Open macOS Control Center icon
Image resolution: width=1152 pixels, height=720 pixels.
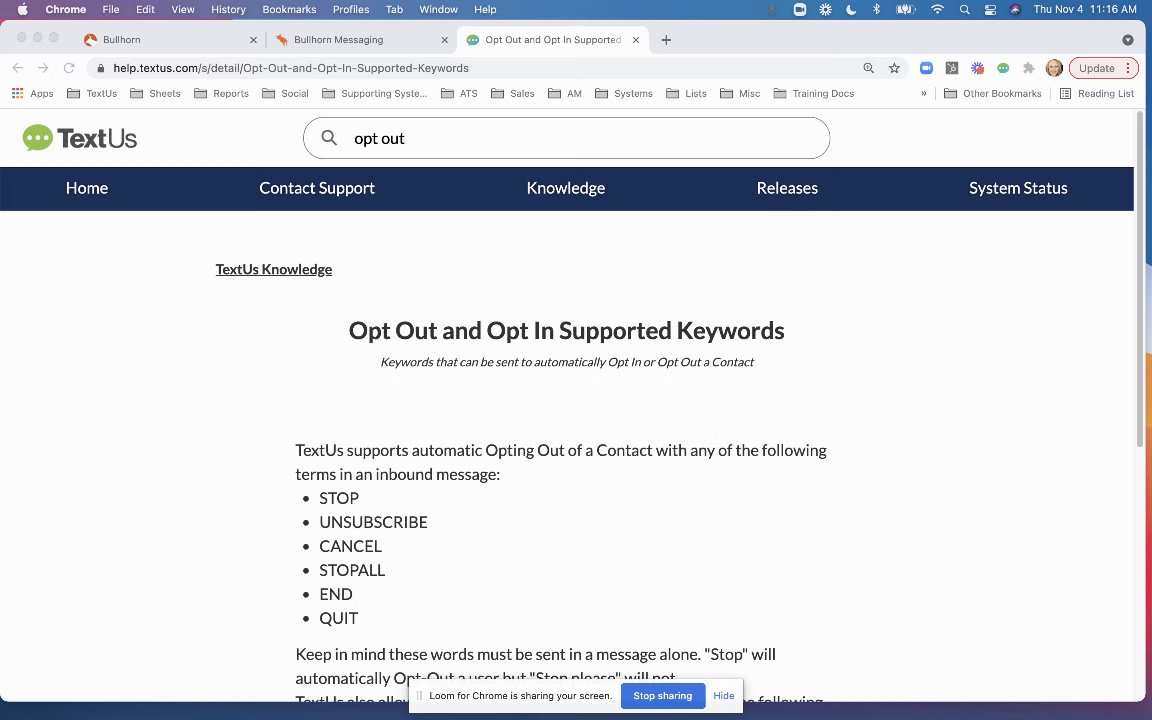coord(990,9)
